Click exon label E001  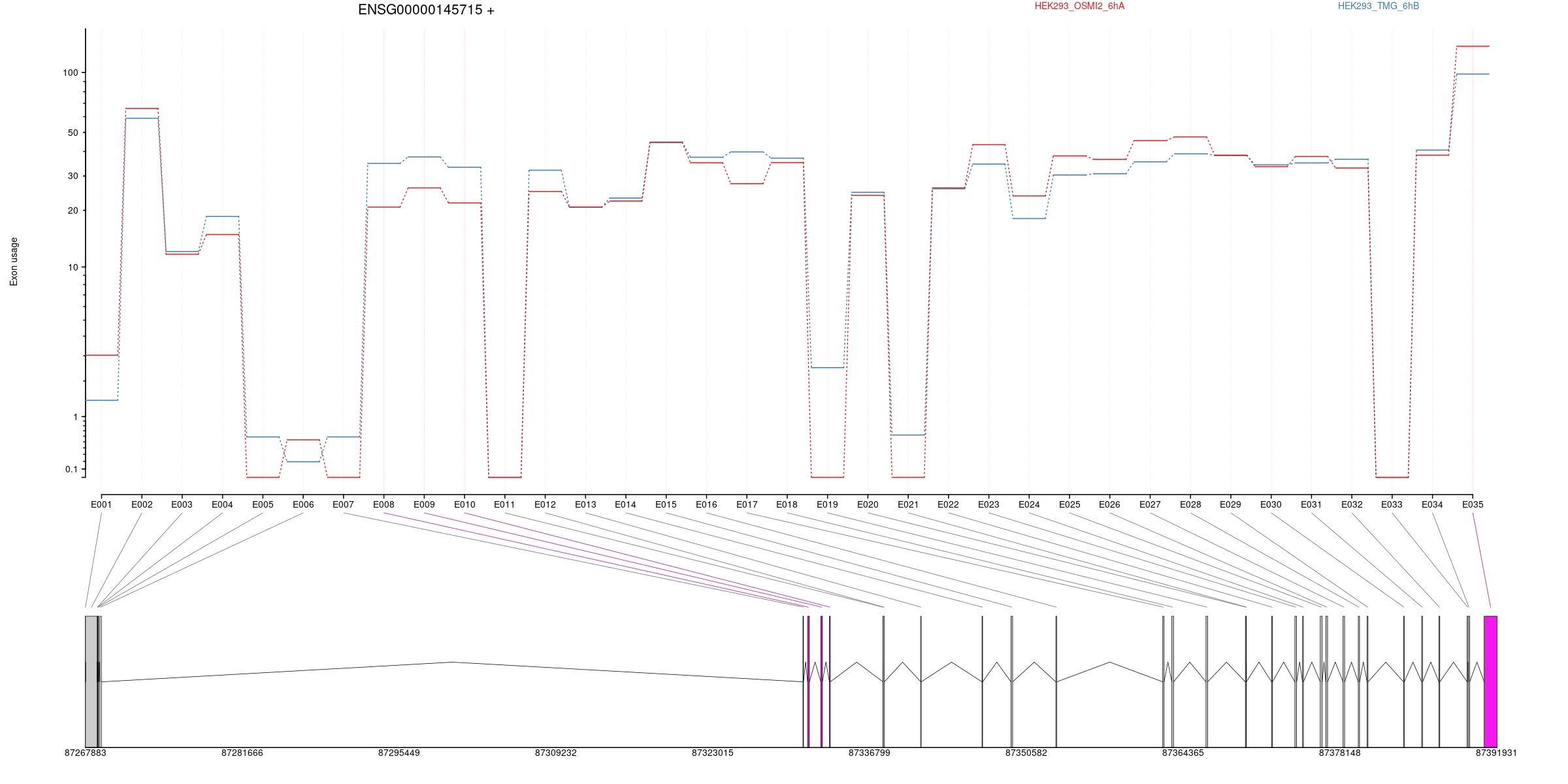pos(101,504)
